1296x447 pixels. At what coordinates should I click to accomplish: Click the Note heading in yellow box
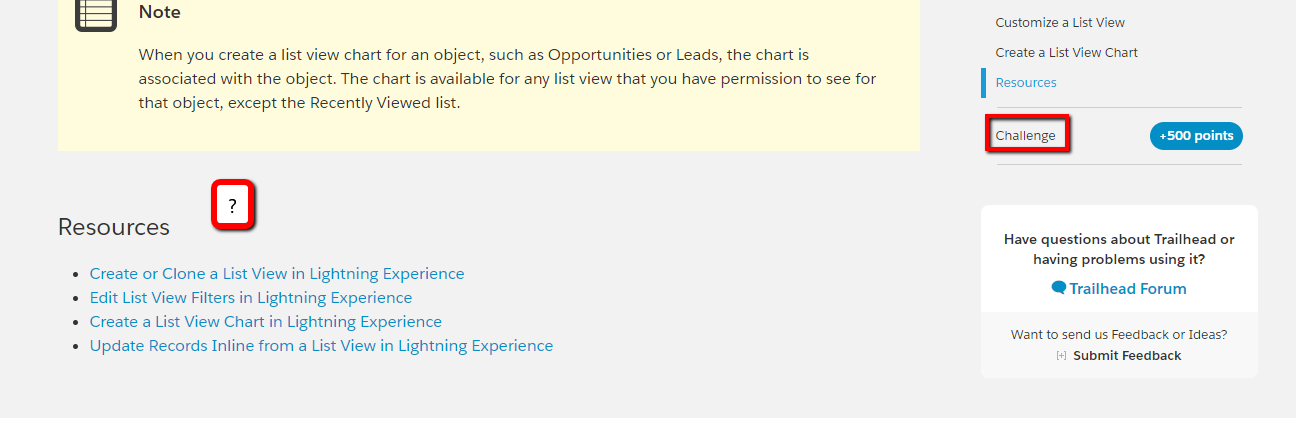click(x=160, y=12)
